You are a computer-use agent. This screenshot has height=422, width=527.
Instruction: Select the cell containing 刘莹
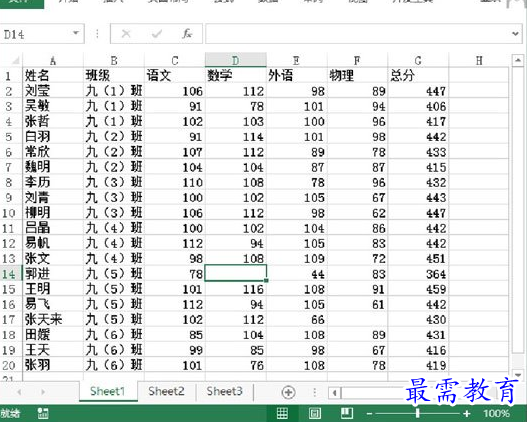pyautogui.click(x=53, y=91)
